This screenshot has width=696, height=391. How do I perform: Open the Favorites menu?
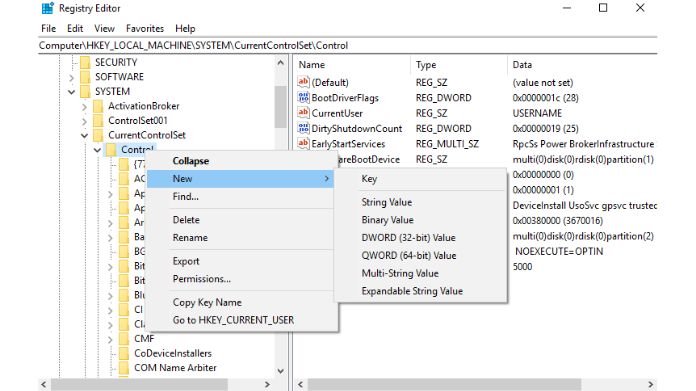click(x=145, y=28)
